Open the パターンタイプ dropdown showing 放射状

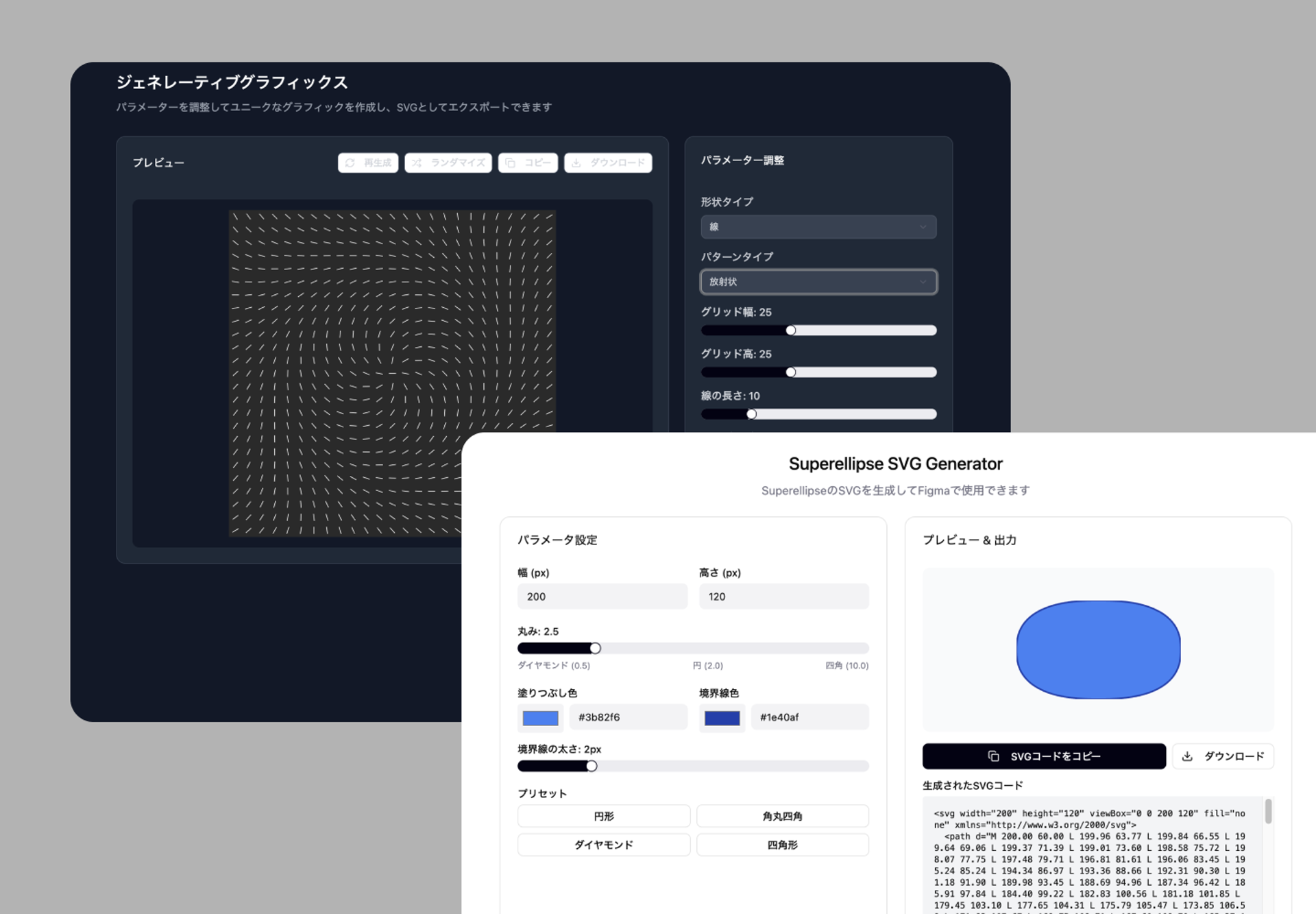pos(818,282)
